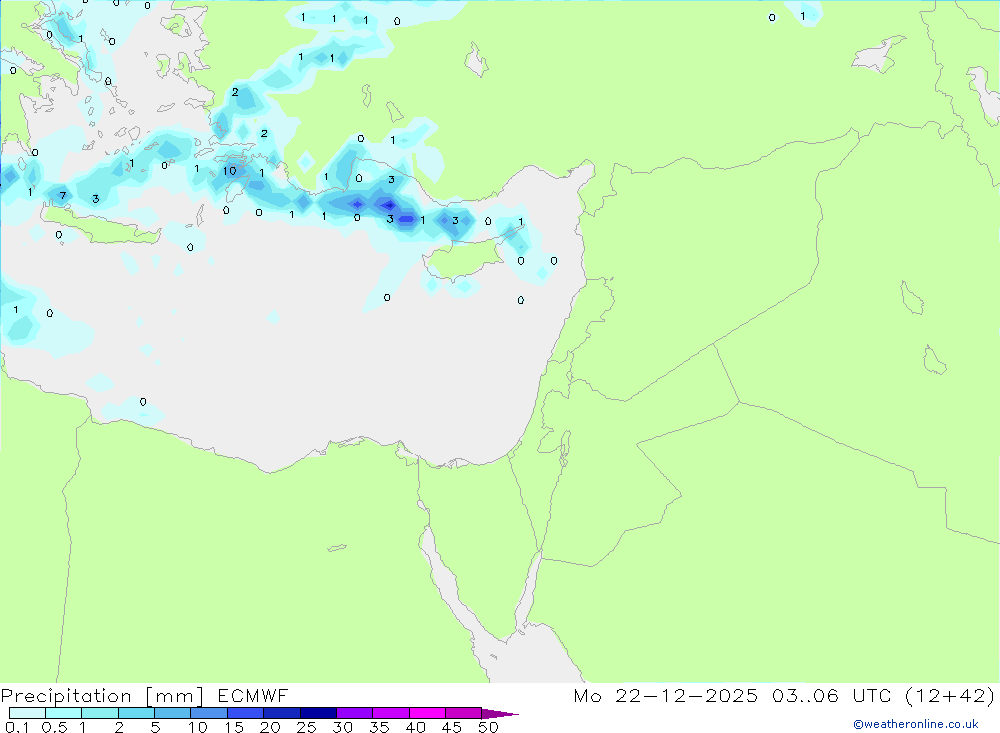1000x733 pixels.
Task: Select the 5 to 10 mm legend color
Action: pos(172,713)
